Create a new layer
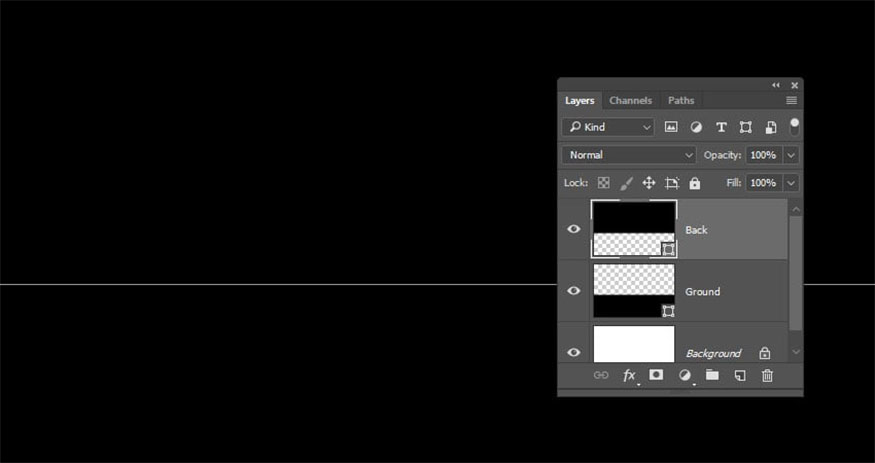Image resolution: width=875 pixels, height=463 pixels. click(x=740, y=375)
